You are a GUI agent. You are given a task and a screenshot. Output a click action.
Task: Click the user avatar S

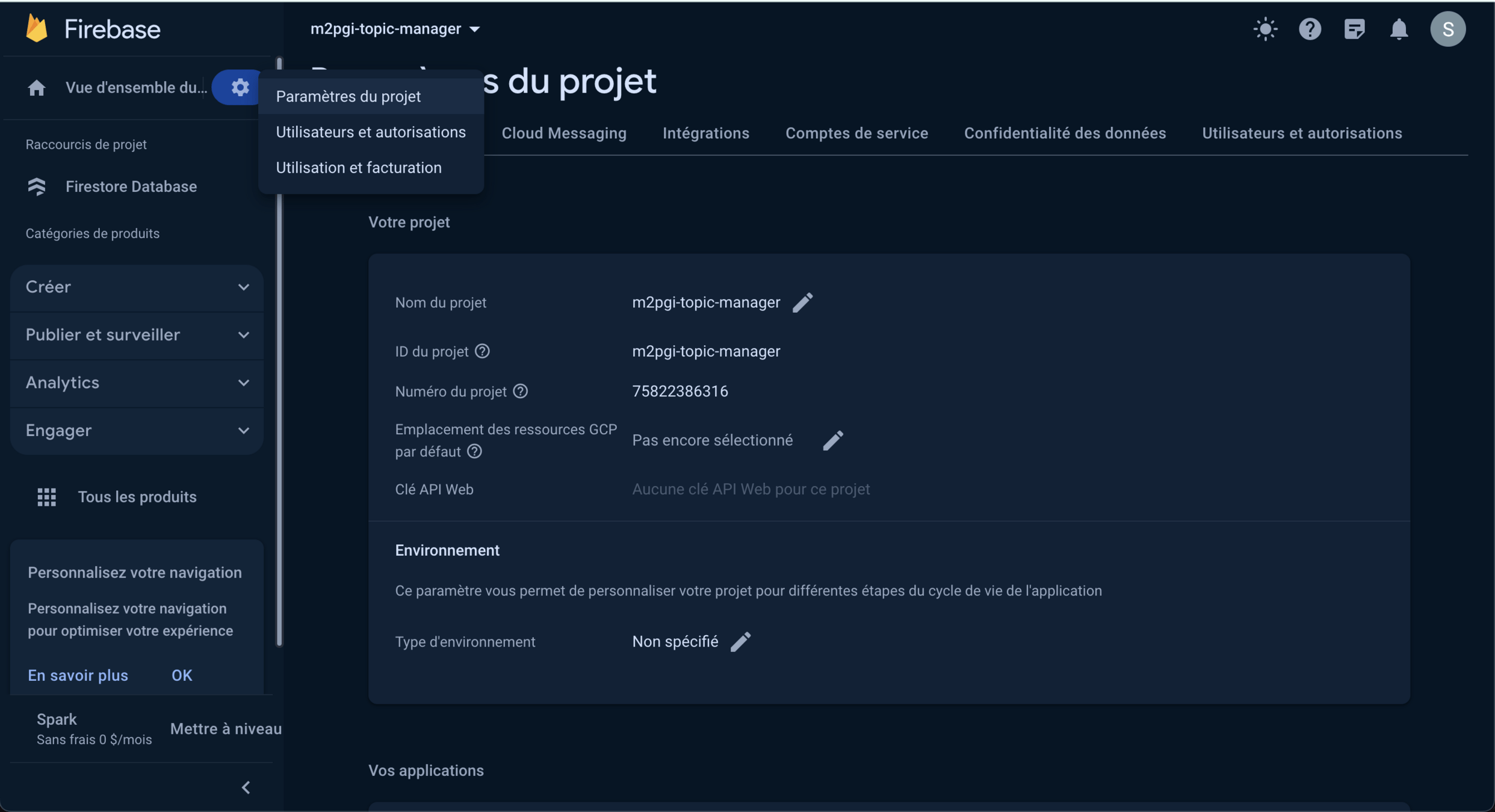pyautogui.click(x=1447, y=29)
